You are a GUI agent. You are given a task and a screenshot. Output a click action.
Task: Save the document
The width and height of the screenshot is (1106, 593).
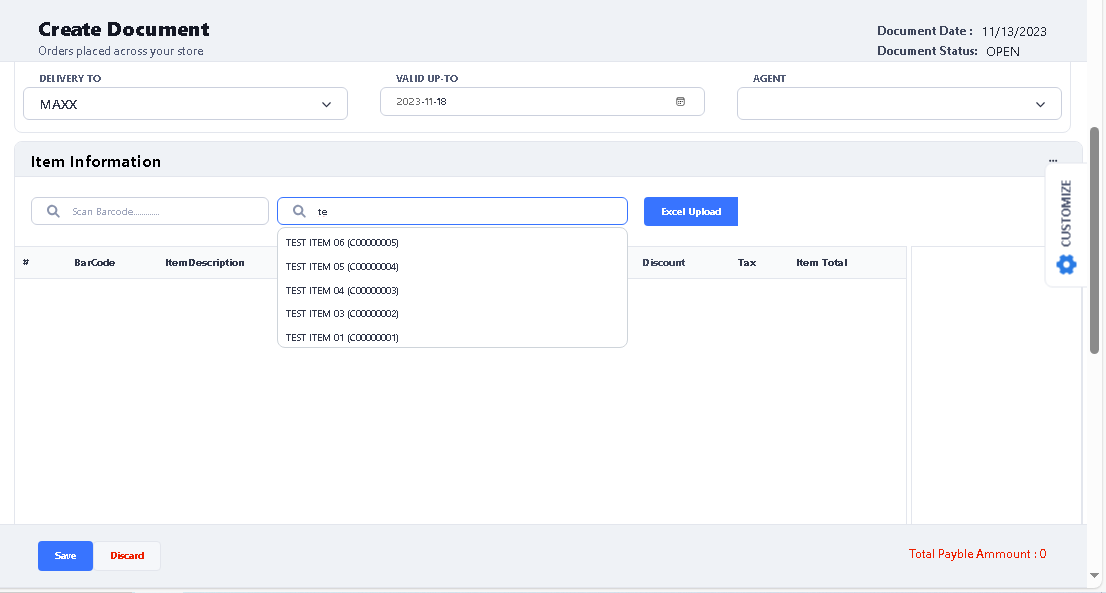pyautogui.click(x=65, y=556)
